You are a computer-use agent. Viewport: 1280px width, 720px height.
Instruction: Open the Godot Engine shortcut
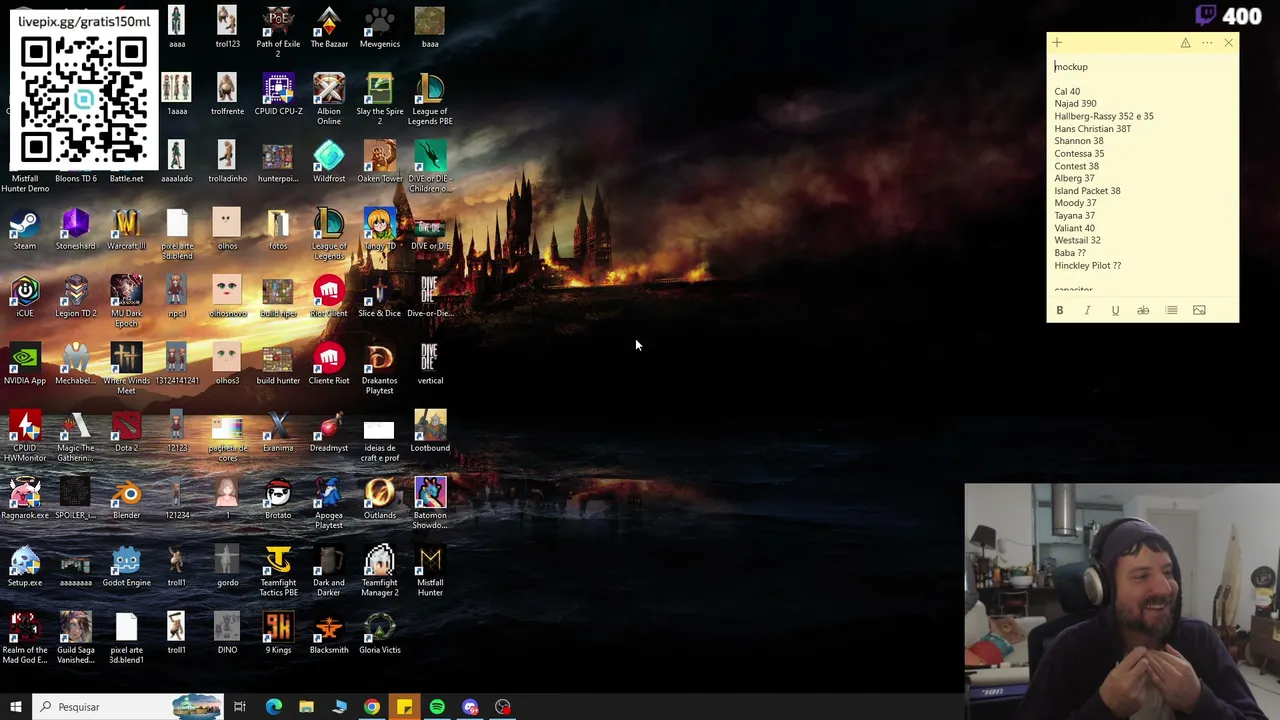(126, 566)
